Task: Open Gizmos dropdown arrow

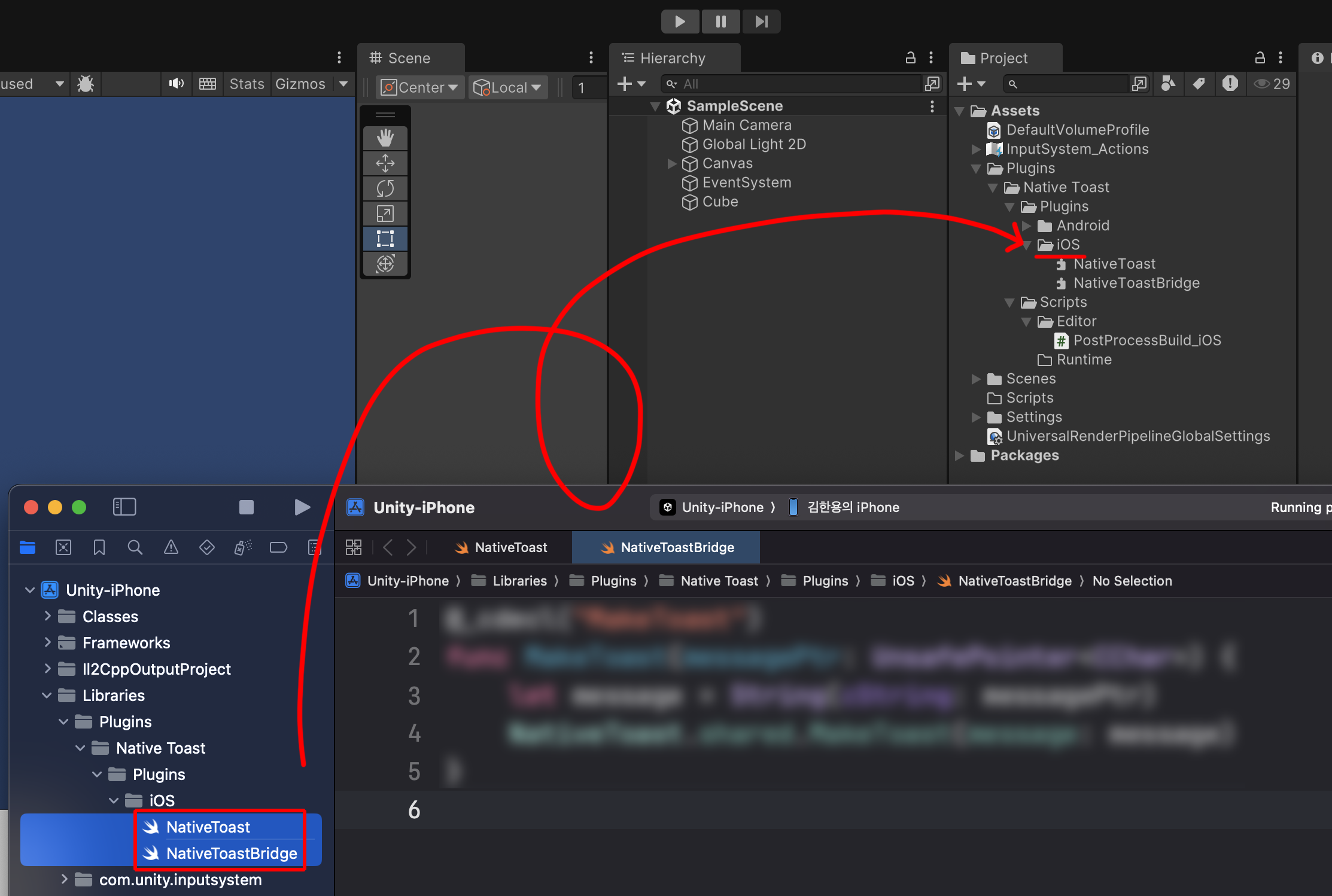Action: [343, 84]
